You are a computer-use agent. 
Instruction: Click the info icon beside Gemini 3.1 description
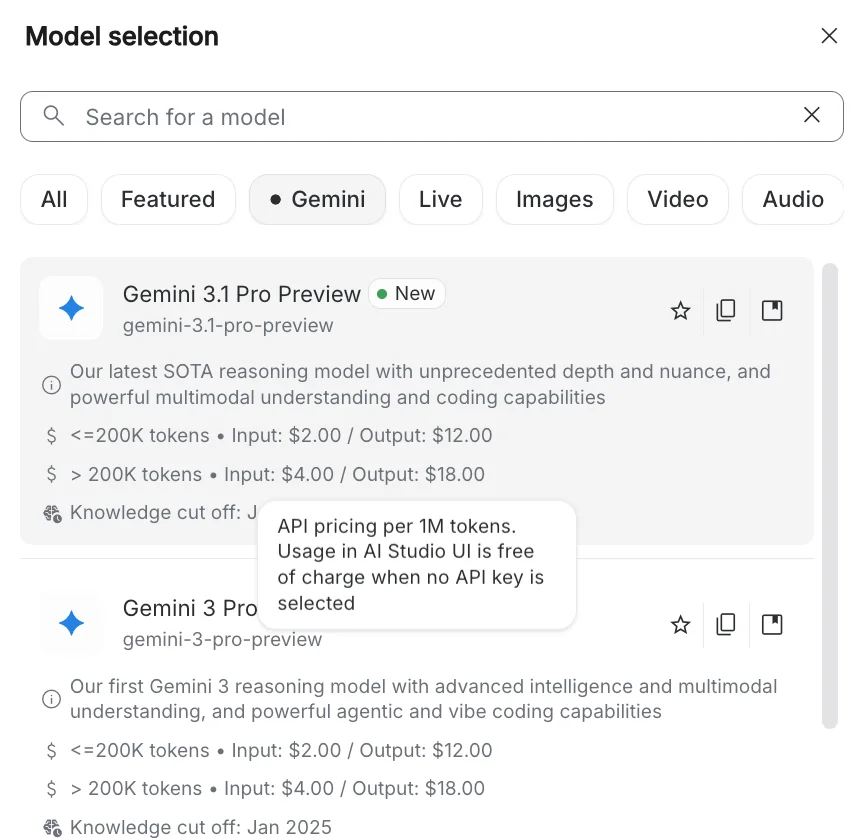tap(51, 385)
